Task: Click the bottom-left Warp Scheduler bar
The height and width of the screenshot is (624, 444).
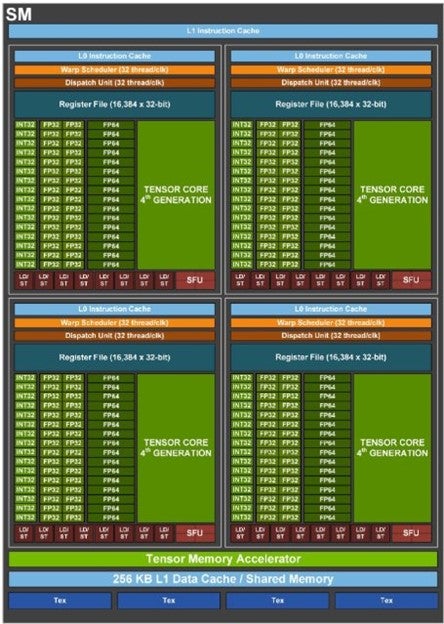Action: click(115, 323)
